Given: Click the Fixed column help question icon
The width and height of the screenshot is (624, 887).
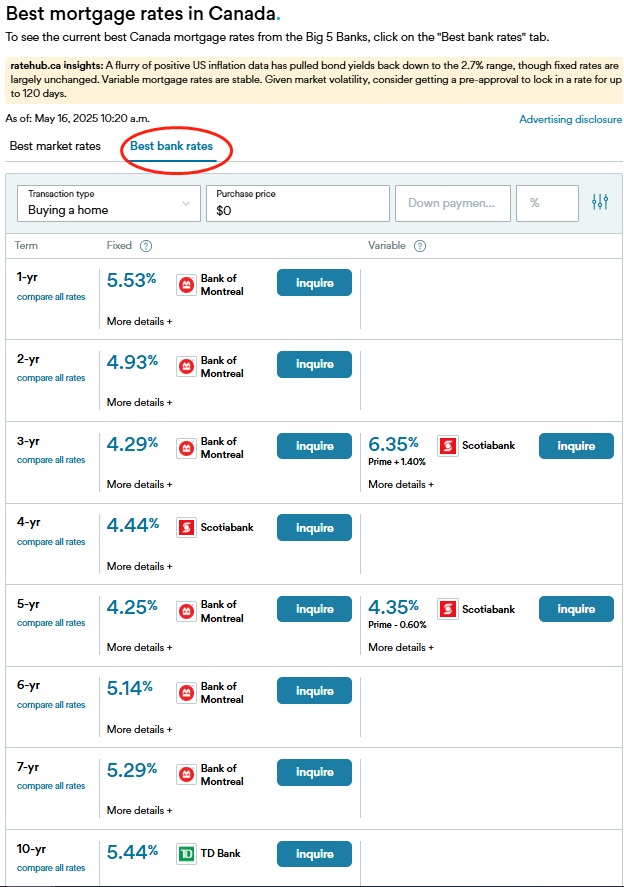Looking at the screenshot, I should [x=146, y=246].
